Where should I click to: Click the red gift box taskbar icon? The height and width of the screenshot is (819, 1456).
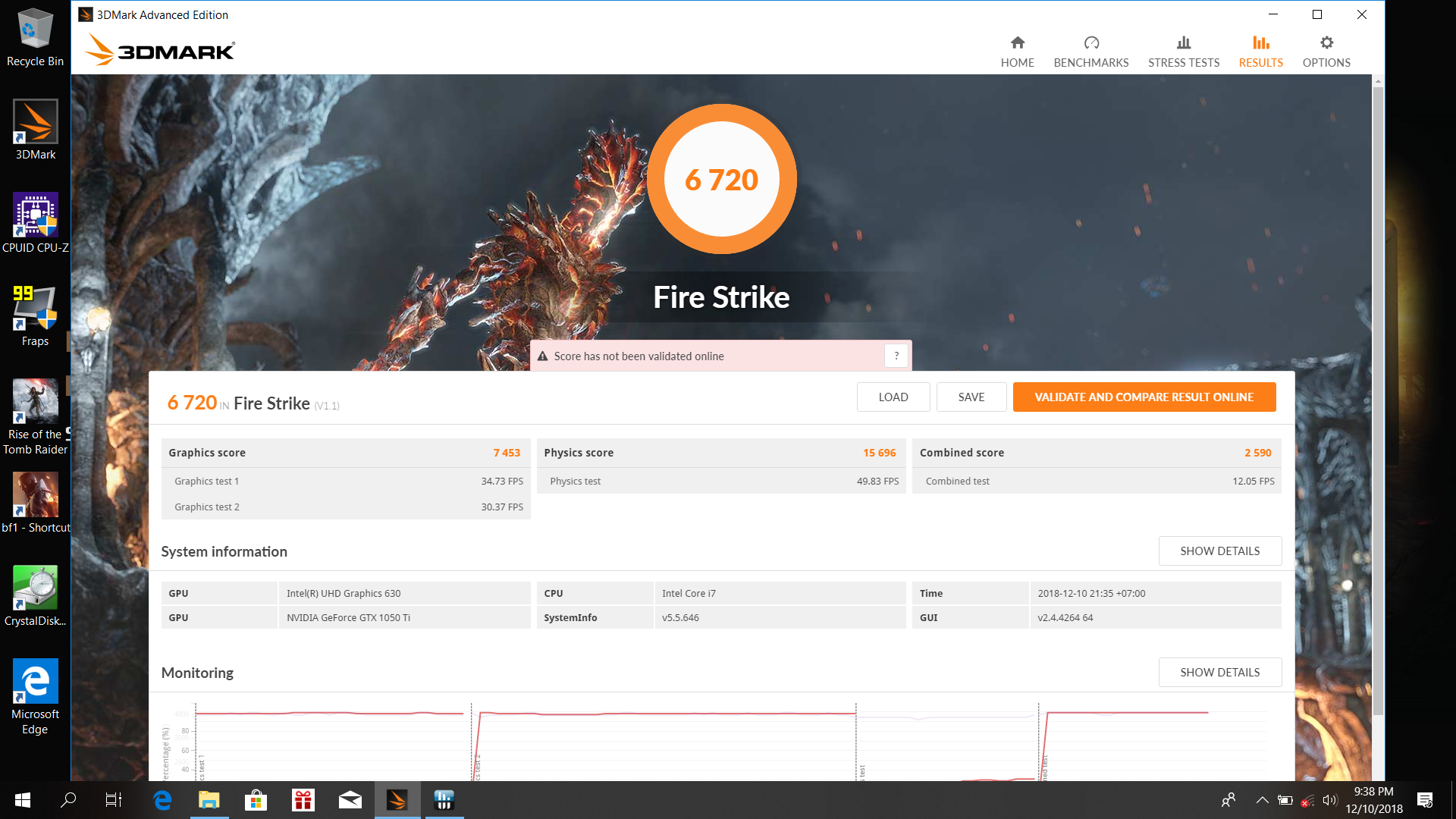pos(303,800)
